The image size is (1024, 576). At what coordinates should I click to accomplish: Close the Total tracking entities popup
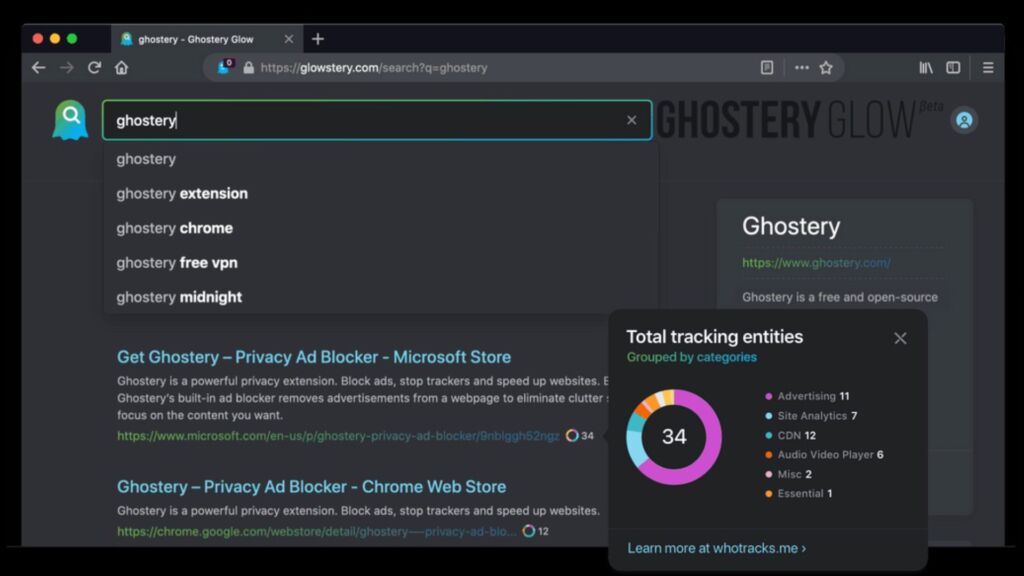[x=900, y=338]
